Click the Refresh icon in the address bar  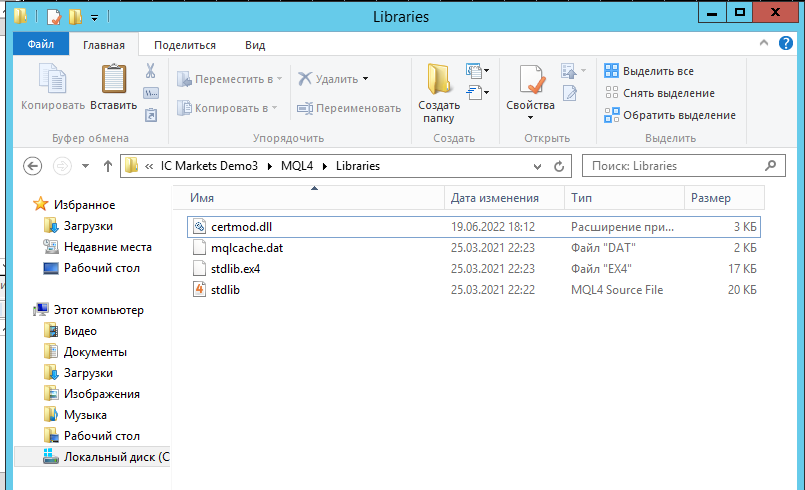tap(559, 166)
